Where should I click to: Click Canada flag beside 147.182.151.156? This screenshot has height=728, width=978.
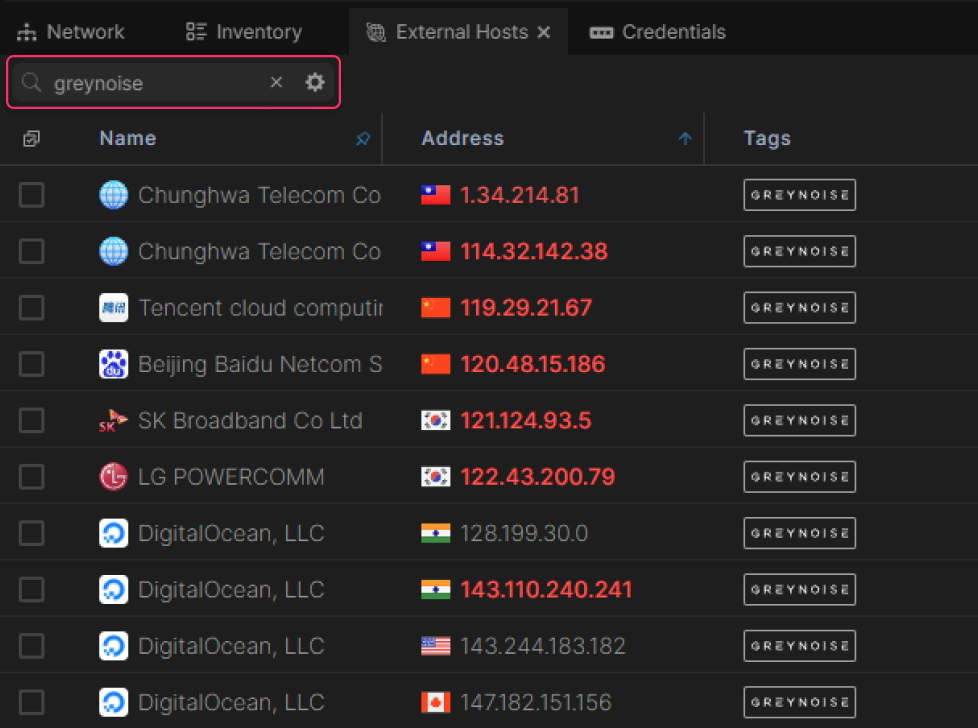[435, 702]
